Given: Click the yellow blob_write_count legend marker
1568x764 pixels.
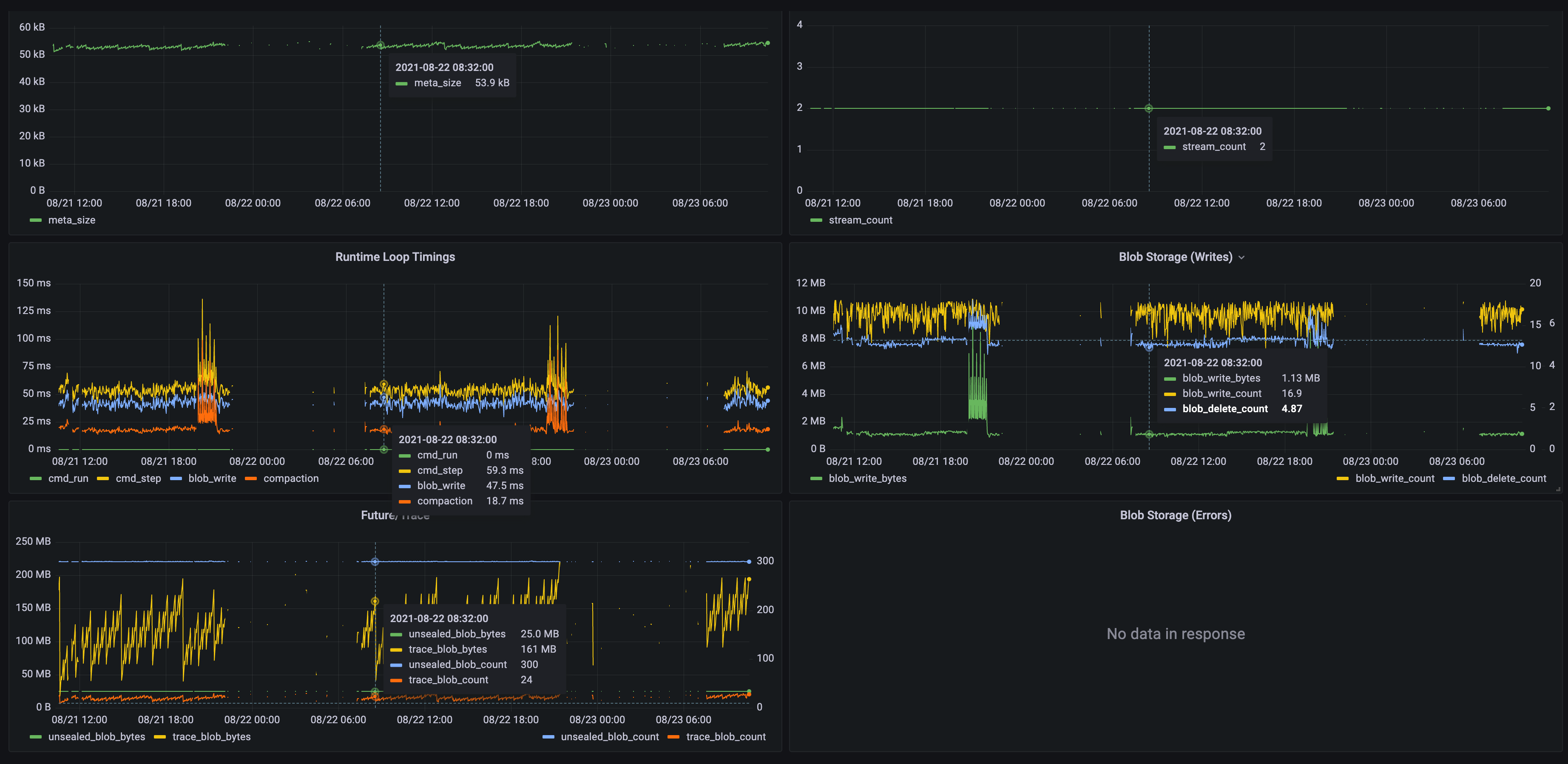Looking at the screenshot, I should coord(1343,478).
